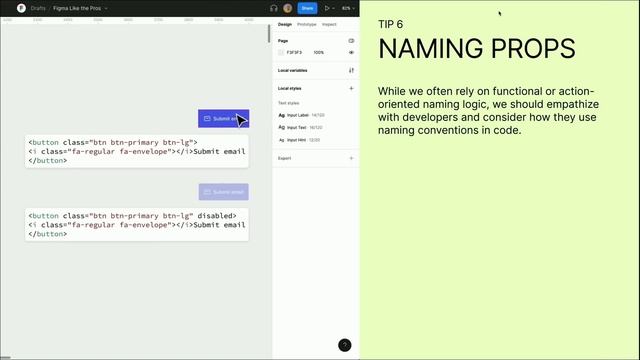Select the Input Hint text style
This screenshot has width=640, height=360.
(299, 140)
